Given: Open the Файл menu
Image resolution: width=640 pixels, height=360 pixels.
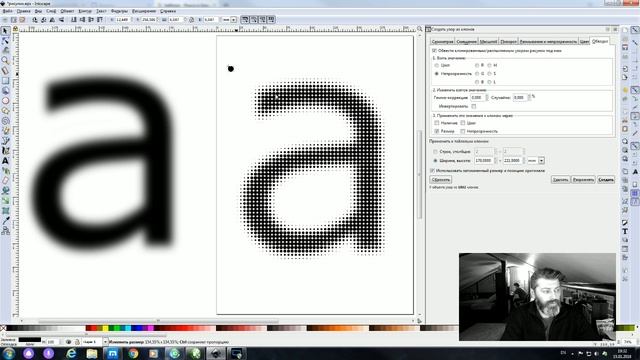Looking at the screenshot, I should pyautogui.click(x=7, y=11).
